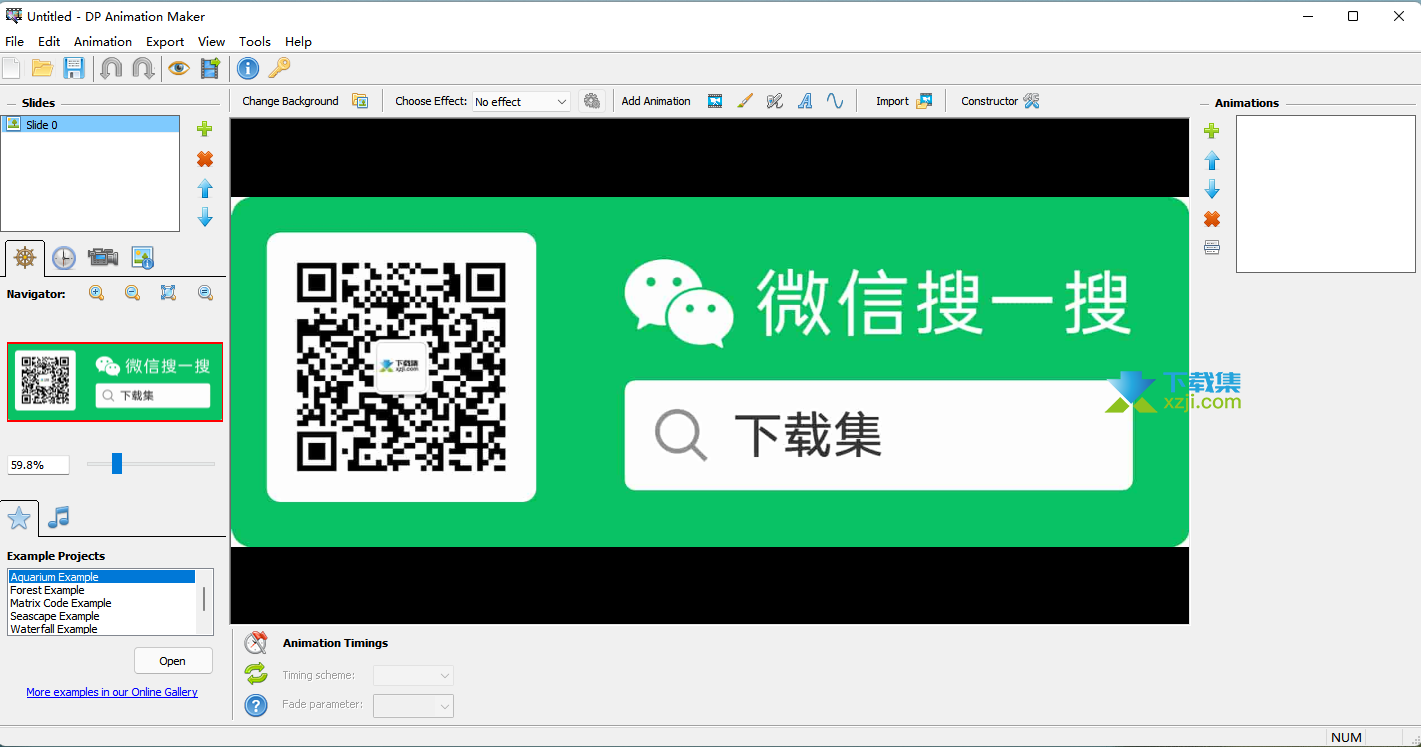
Task: Select Slide 0 in Slides list
Action: coord(90,125)
